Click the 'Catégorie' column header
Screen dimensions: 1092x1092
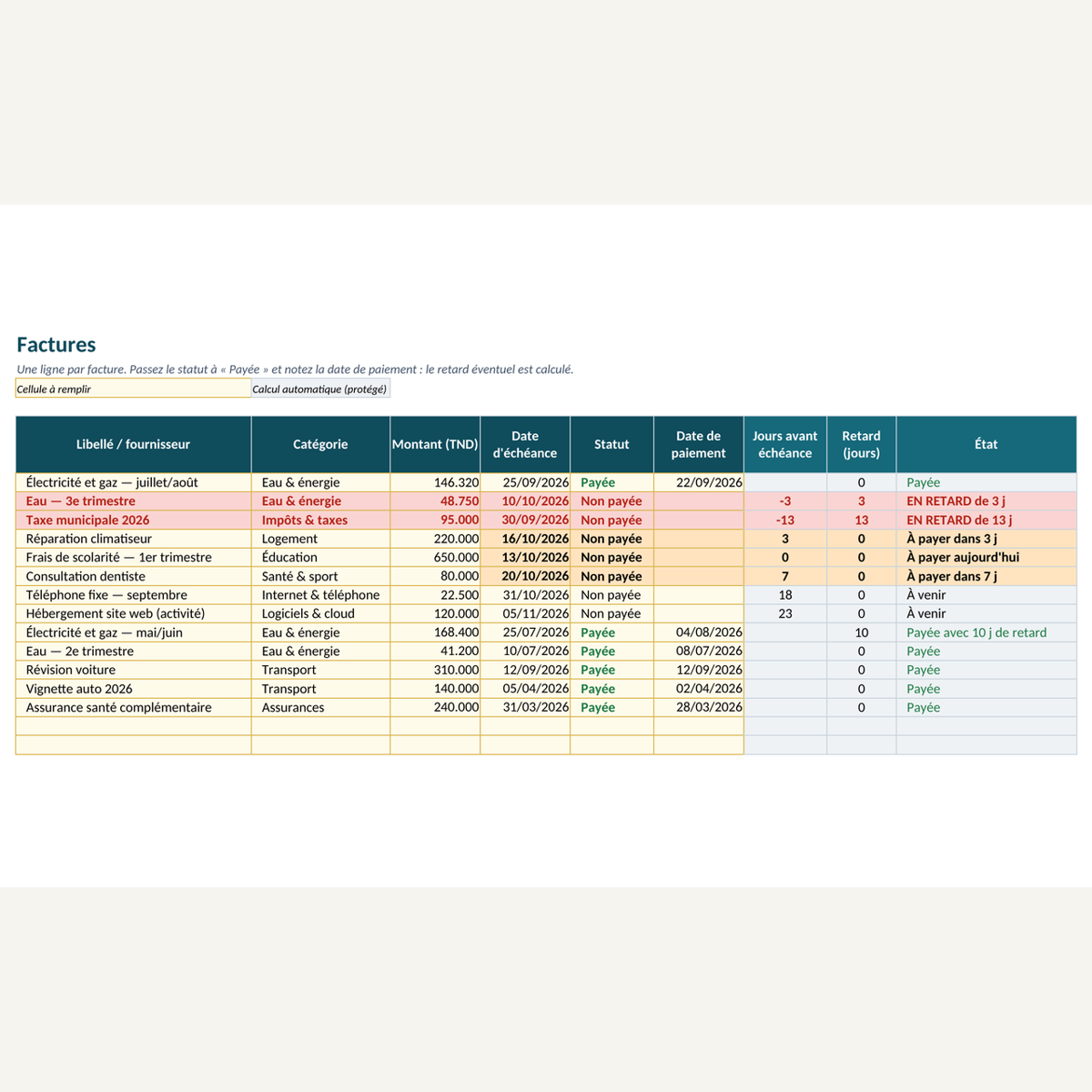coord(320,444)
